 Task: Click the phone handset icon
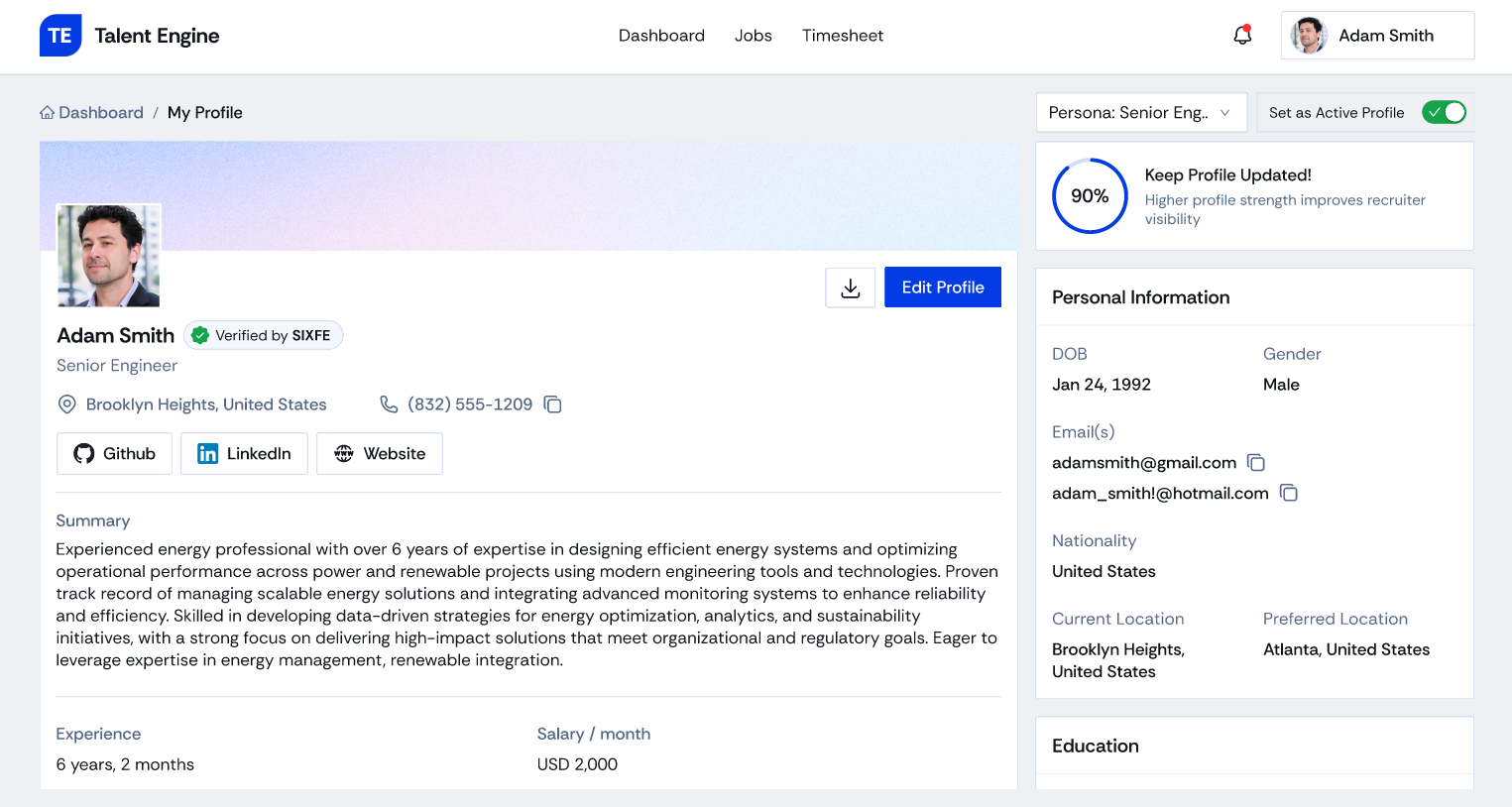pos(389,404)
